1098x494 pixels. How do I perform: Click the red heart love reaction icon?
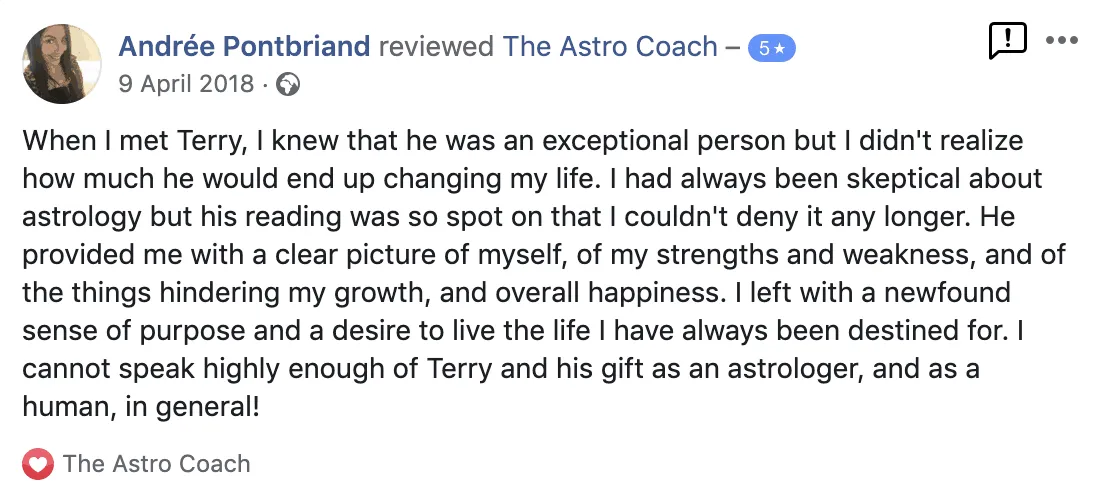pyautogui.click(x=38, y=464)
